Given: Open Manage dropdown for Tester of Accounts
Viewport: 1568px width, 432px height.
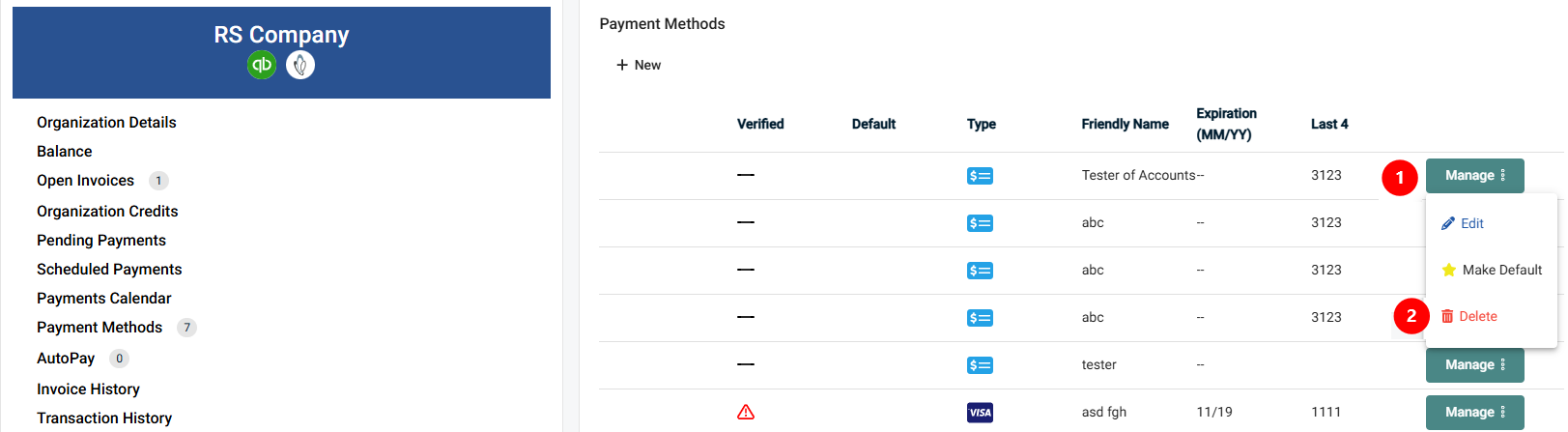Looking at the screenshot, I should (1475, 176).
